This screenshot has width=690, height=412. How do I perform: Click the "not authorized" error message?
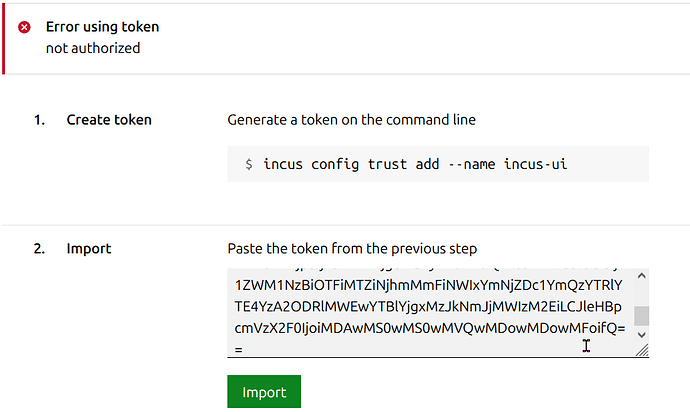pyautogui.click(x=93, y=48)
